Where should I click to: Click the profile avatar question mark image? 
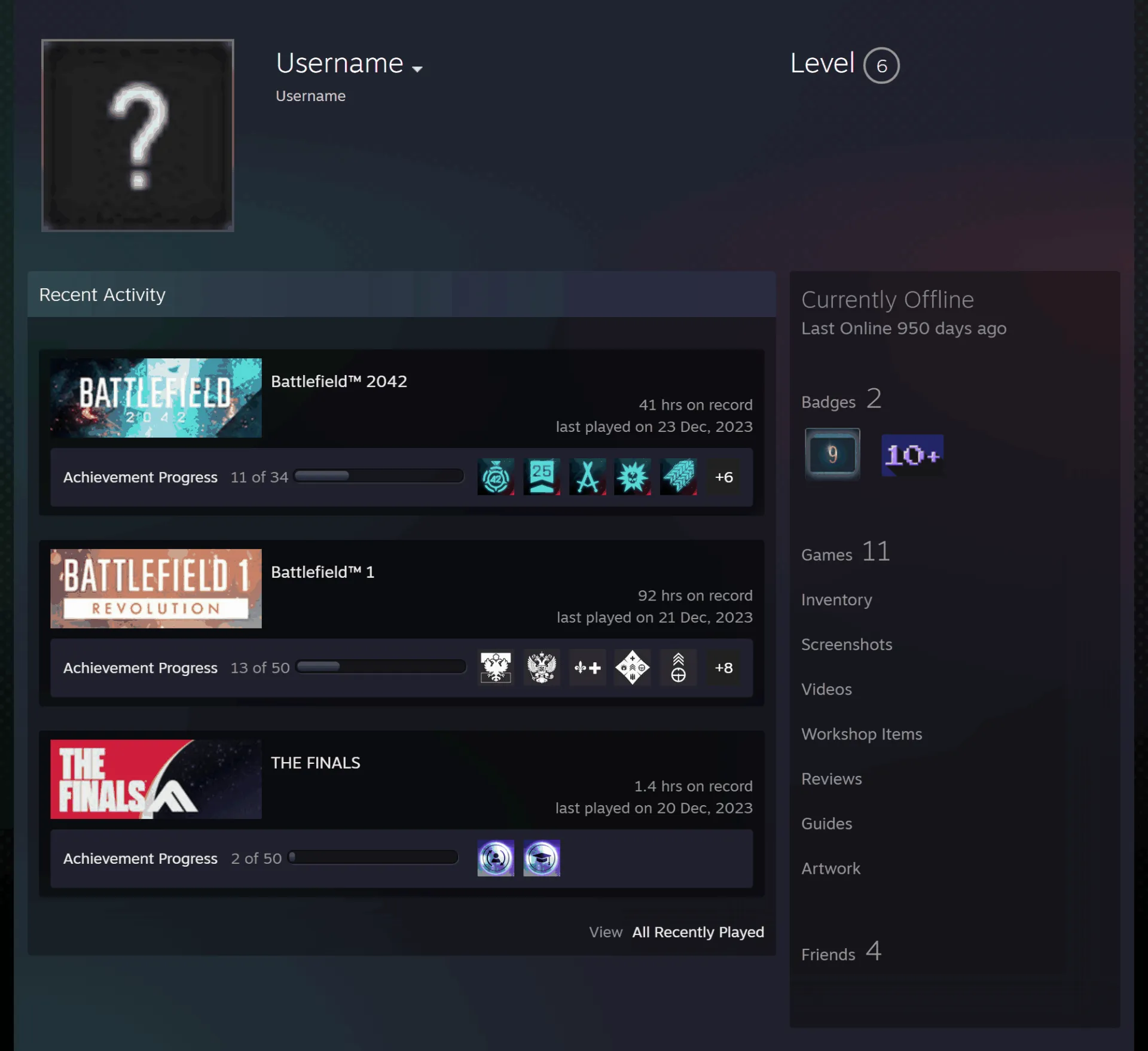(x=138, y=135)
